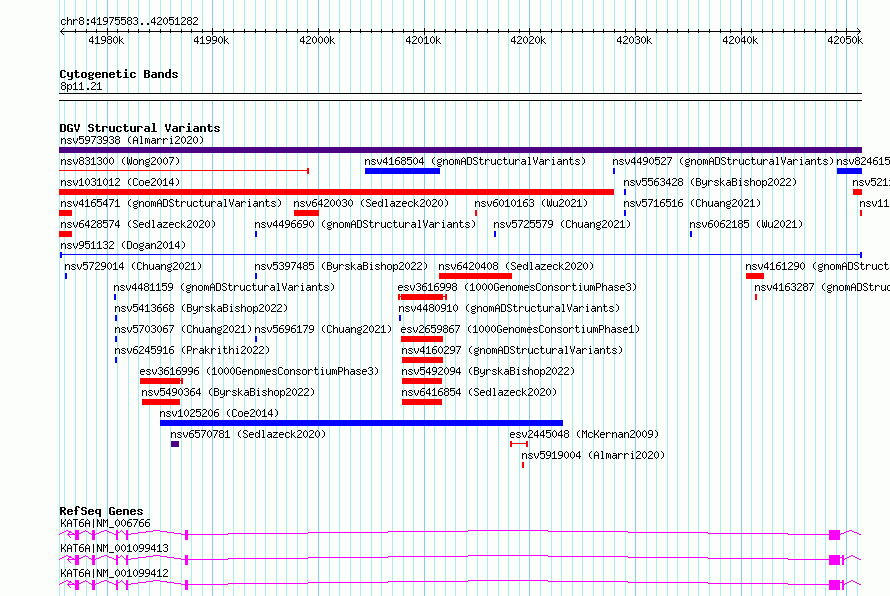This screenshot has width=890, height=596.
Task: Click the DGV Structural Variants track title
Action: (x=140, y=128)
